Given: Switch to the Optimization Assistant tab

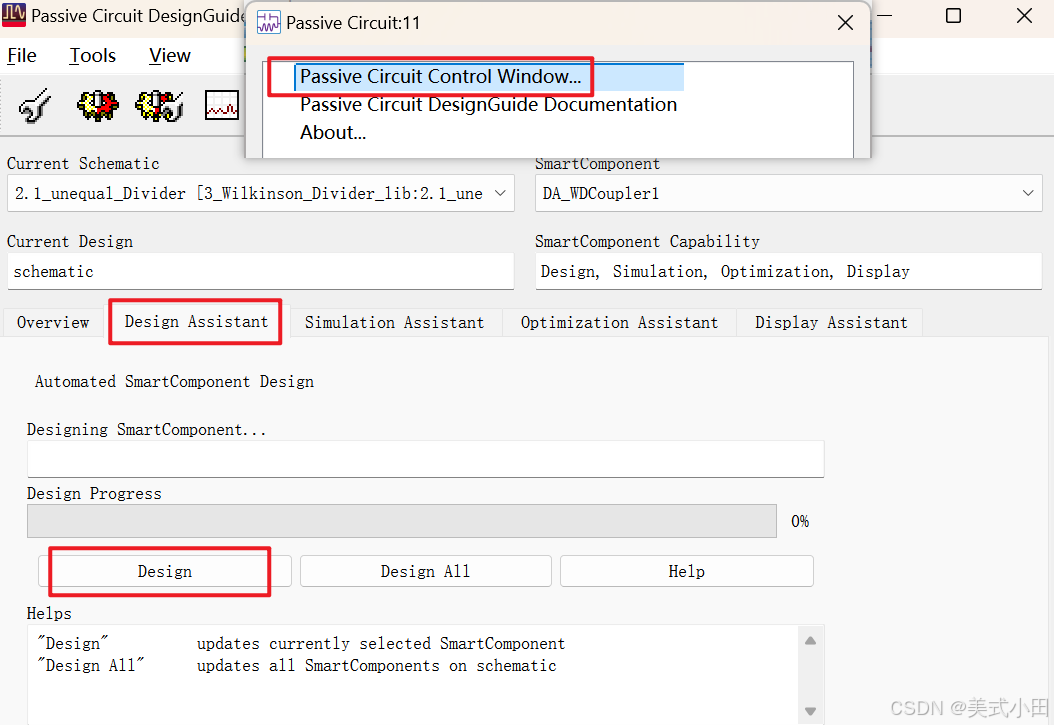Looking at the screenshot, I should click(x=619, y=323).
